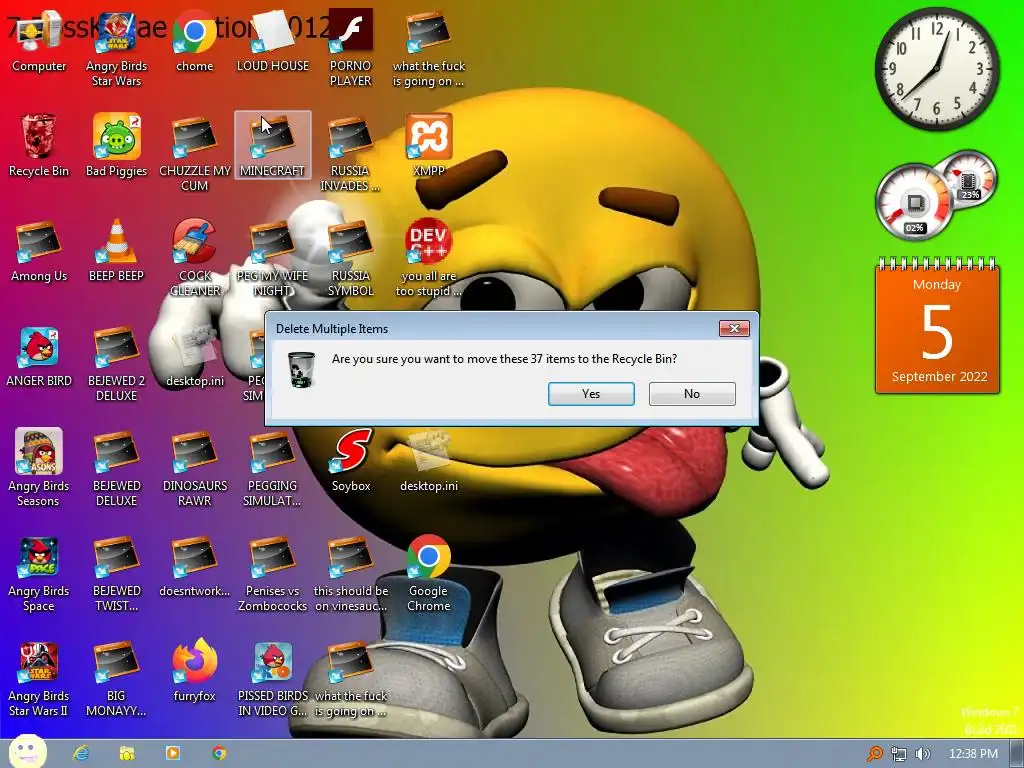Image resolution: width=1024 pixels, height=768 pixels.
Task: Open Chrome from the taskbar
Action: click(219, 753)
